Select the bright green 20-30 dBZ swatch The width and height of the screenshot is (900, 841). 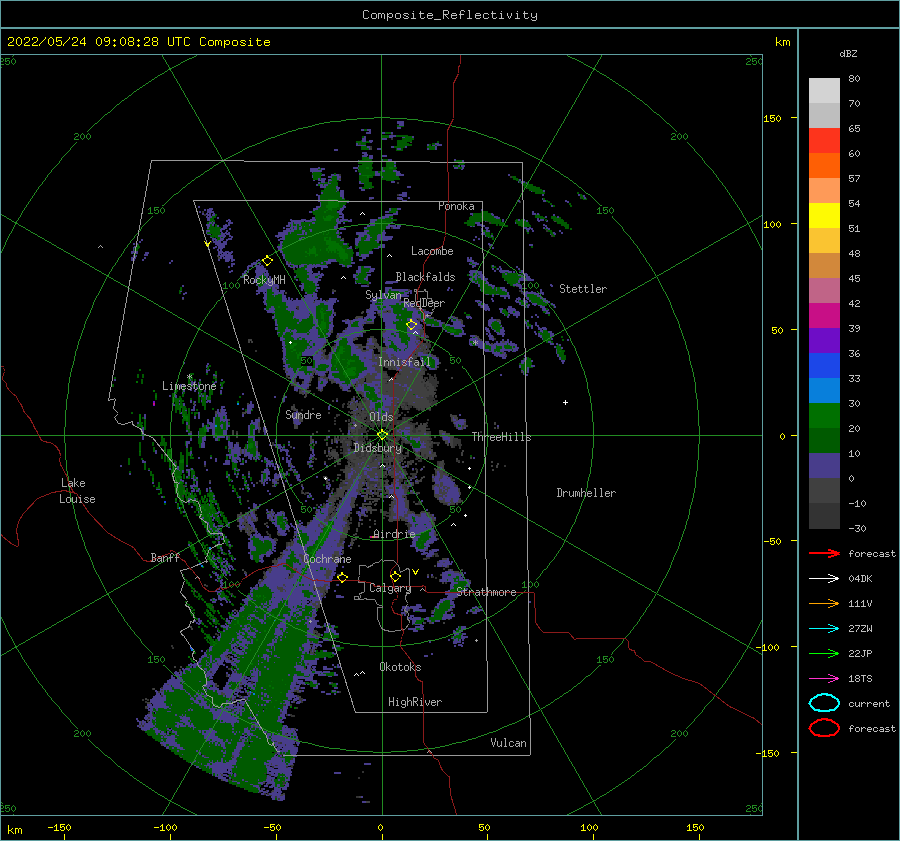tap(824, 416)
